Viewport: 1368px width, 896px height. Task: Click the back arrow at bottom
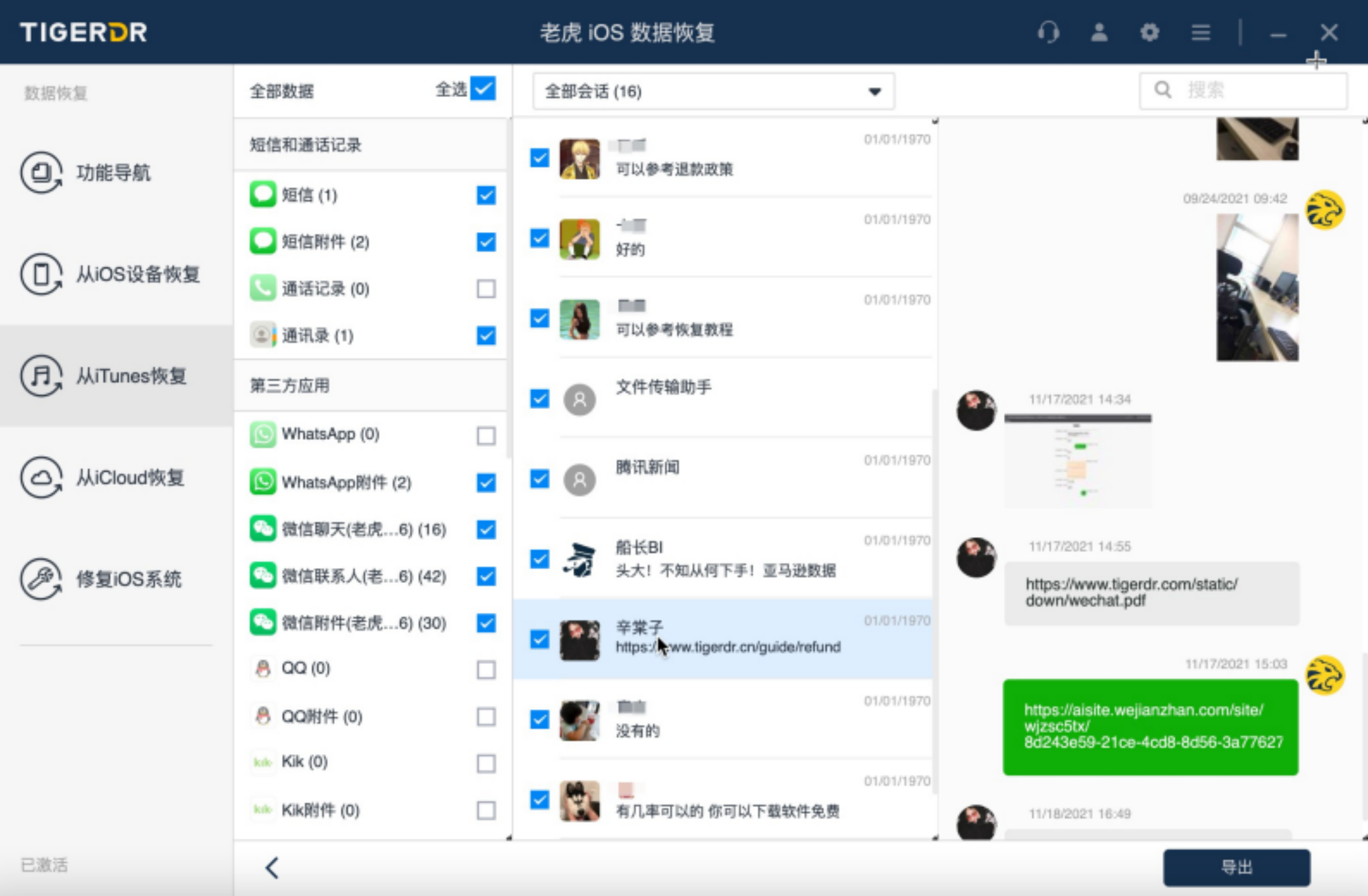pyautogui.click(x=272, y=867)
